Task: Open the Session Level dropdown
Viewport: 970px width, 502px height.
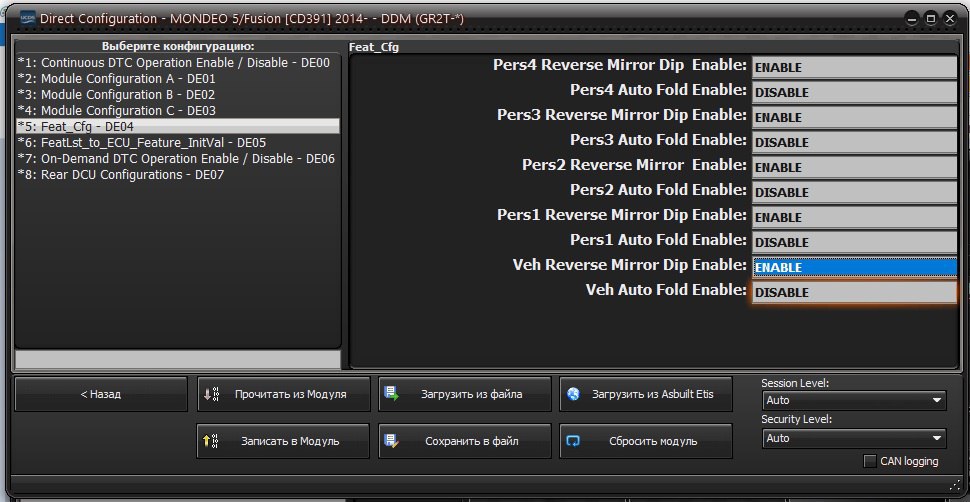Action: tap(853, 400)
